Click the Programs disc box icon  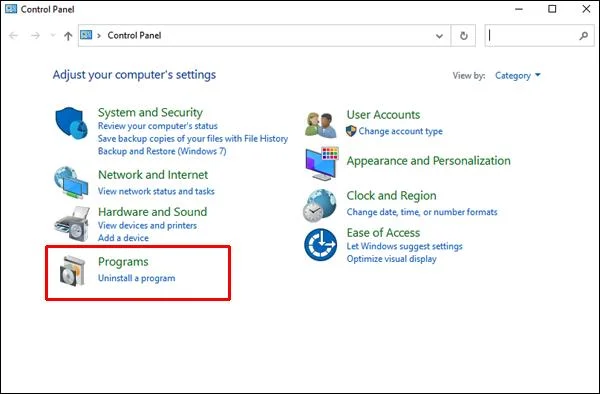[x=72, y=270]
